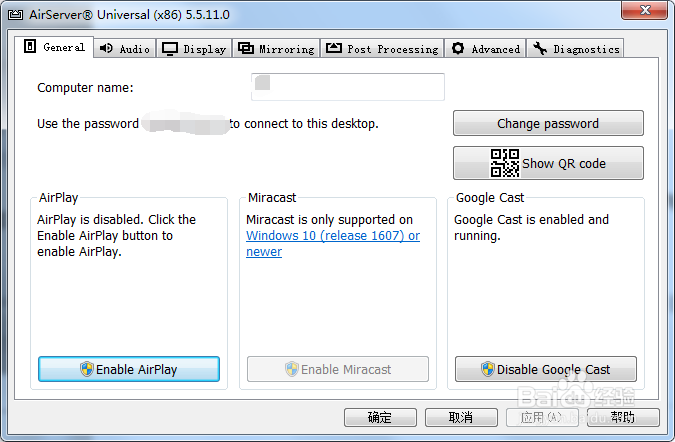Click the QR code icon
Screen dimensions: 675x442
[x=504, y=163]
